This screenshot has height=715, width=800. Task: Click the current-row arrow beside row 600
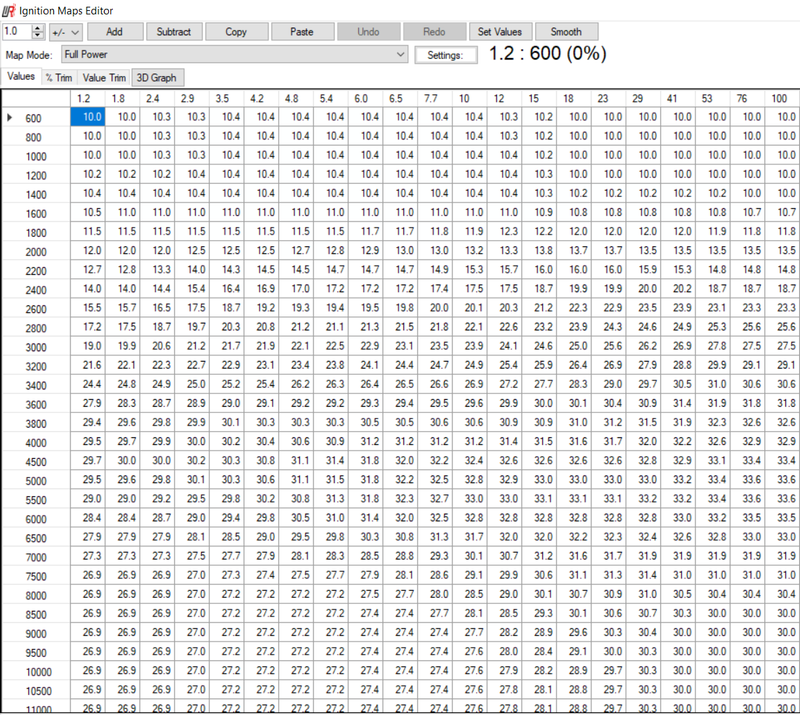[x=9, y=118]
